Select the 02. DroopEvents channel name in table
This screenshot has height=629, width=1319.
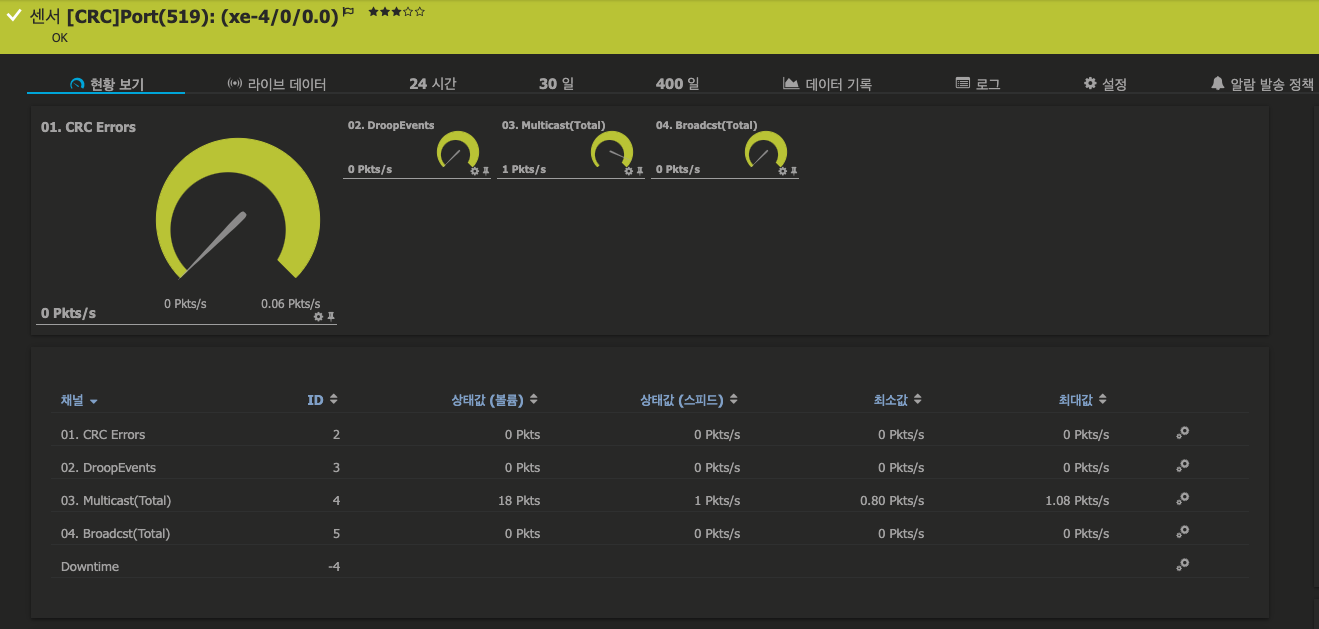coord(108,468)
